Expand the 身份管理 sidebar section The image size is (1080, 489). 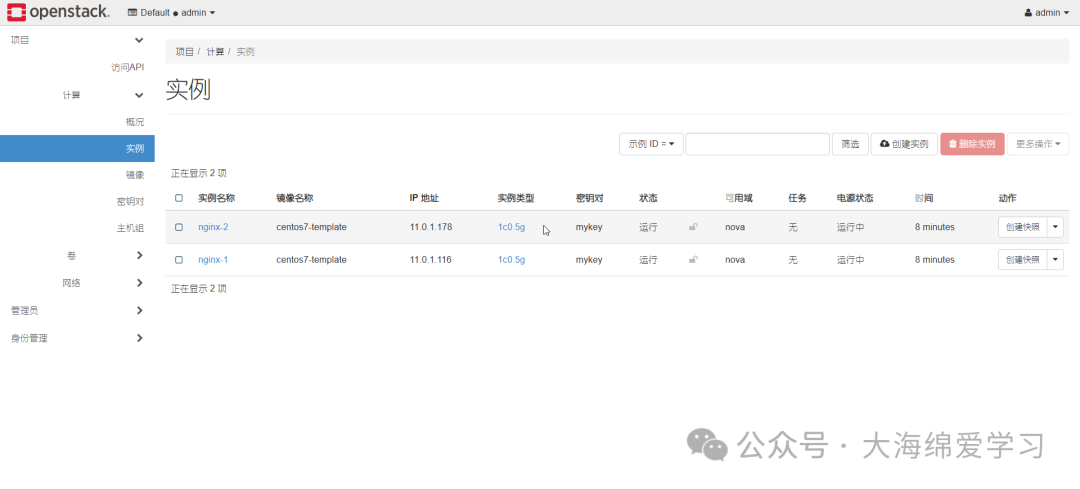(77, 338)
